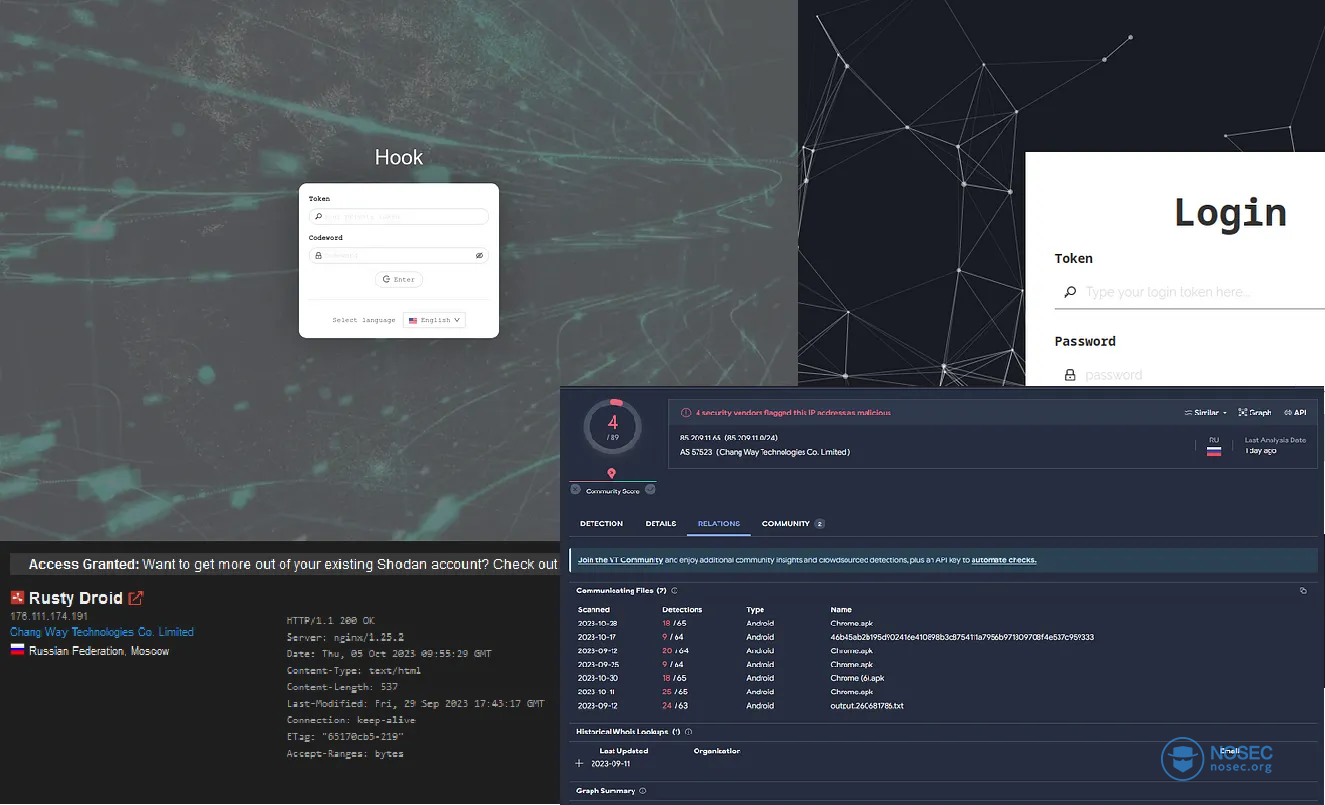The width and height of the screenshot is (1325, 805).
Task: Click the password field on Login page
Action: click(1190, 375)
